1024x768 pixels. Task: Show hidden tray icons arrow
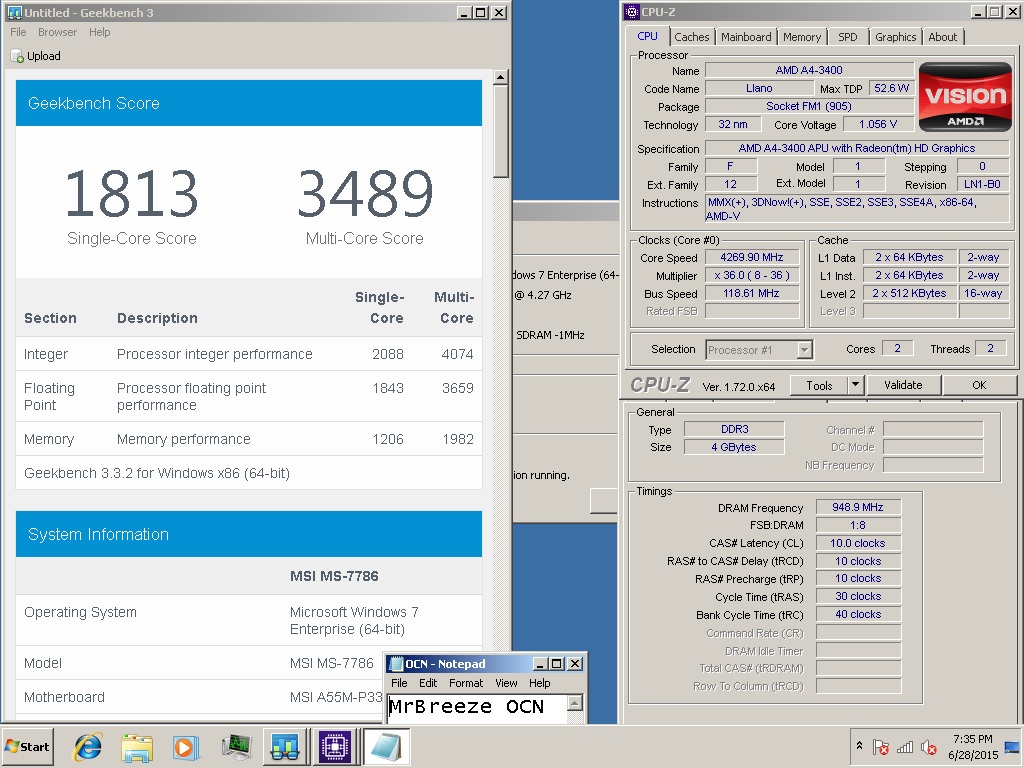pyautogui.click(x=859, y=746)
